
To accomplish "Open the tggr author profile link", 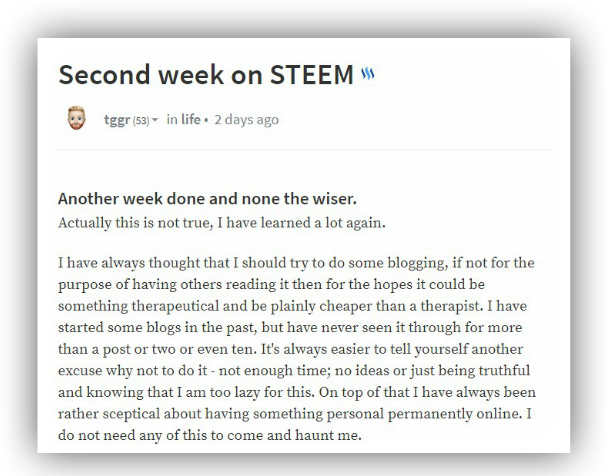I will (x=117, y=120).
